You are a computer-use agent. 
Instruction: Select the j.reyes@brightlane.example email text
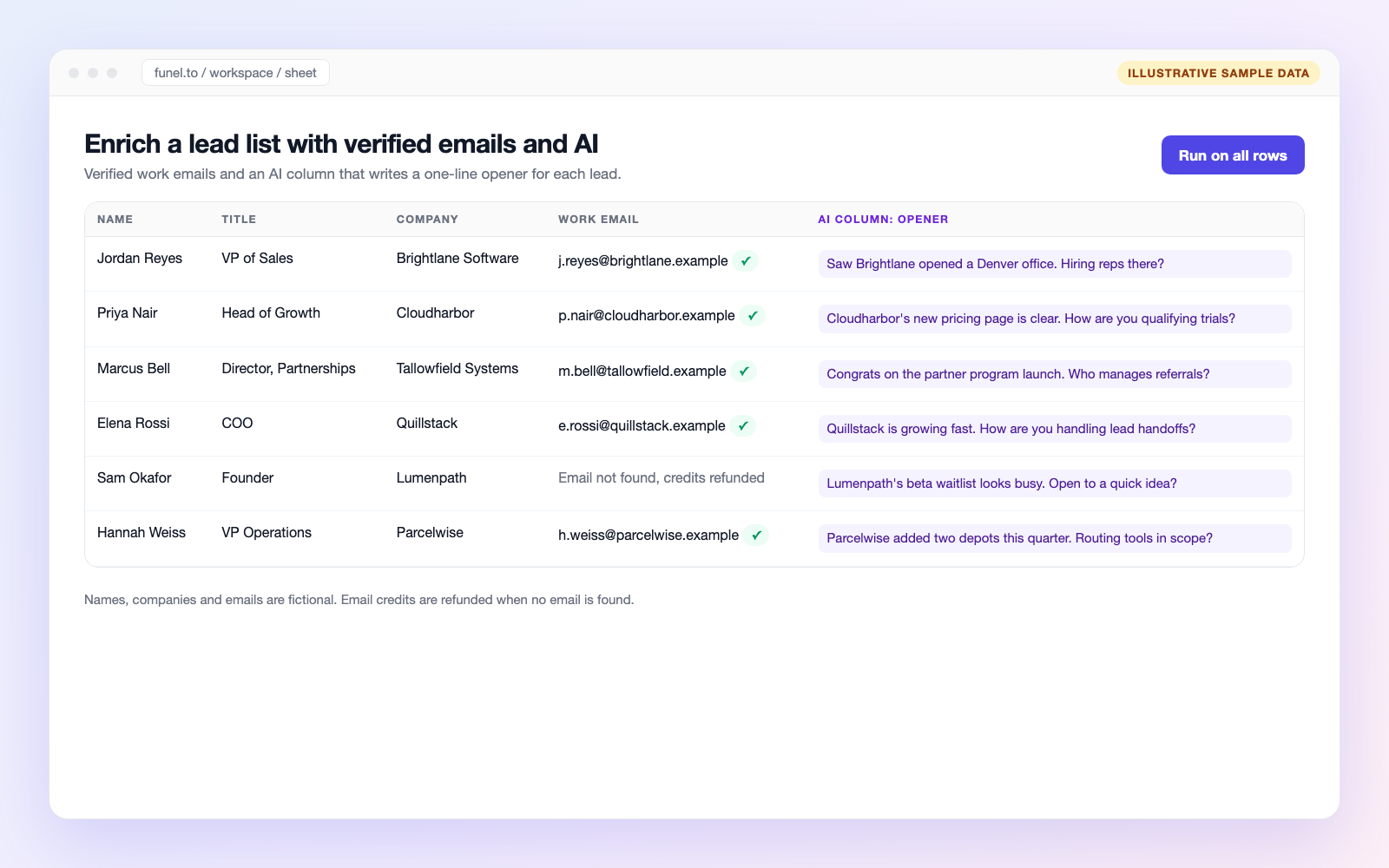[643, 261]
